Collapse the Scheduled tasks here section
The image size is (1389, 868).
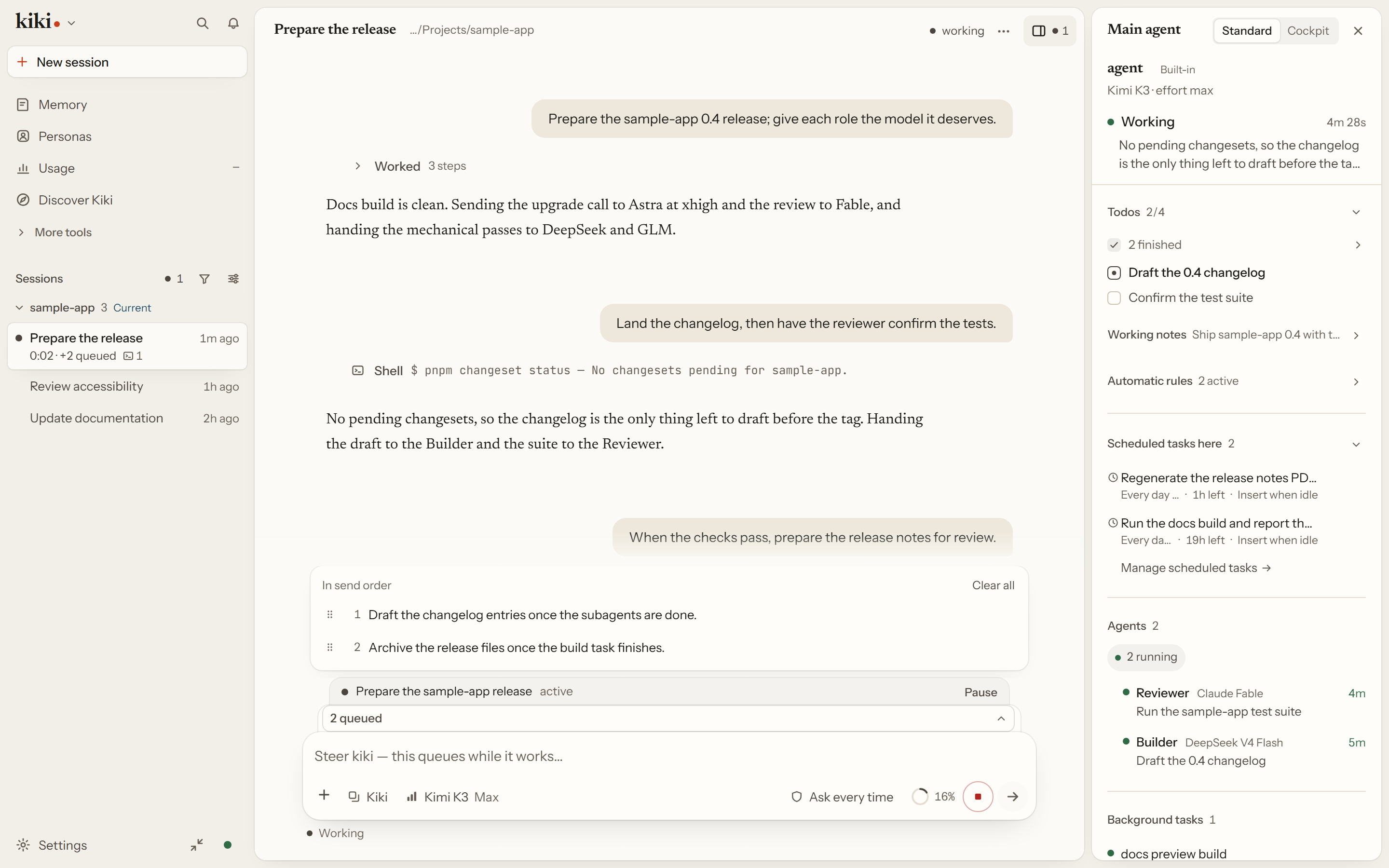tap(1356, 444)
